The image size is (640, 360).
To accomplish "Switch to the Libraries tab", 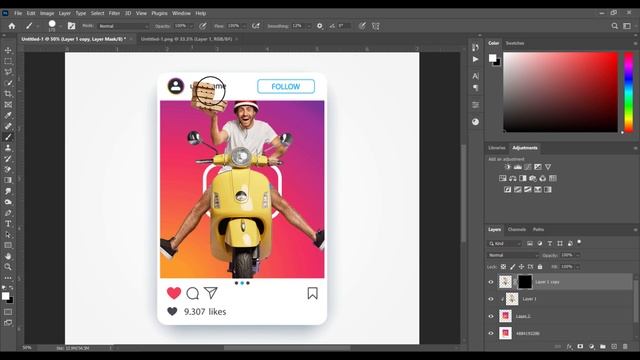I will click(x=497, y=148).
